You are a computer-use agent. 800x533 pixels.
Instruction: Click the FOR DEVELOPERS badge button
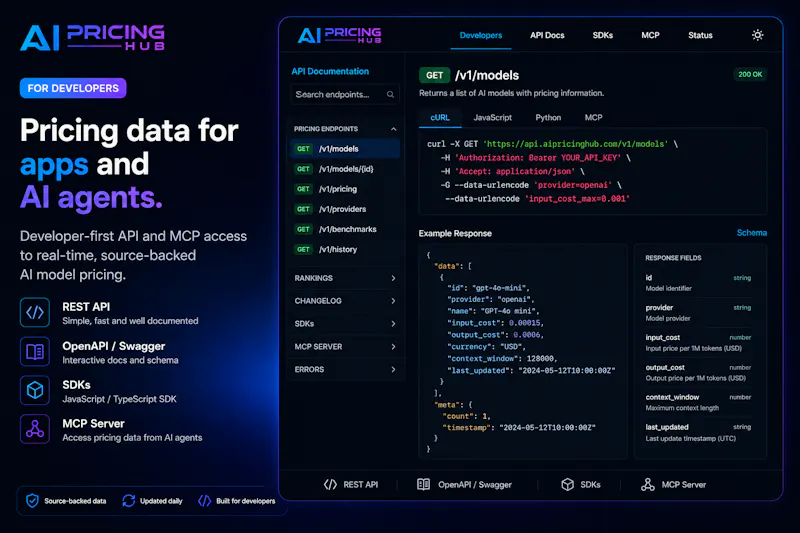click(73, 88)
